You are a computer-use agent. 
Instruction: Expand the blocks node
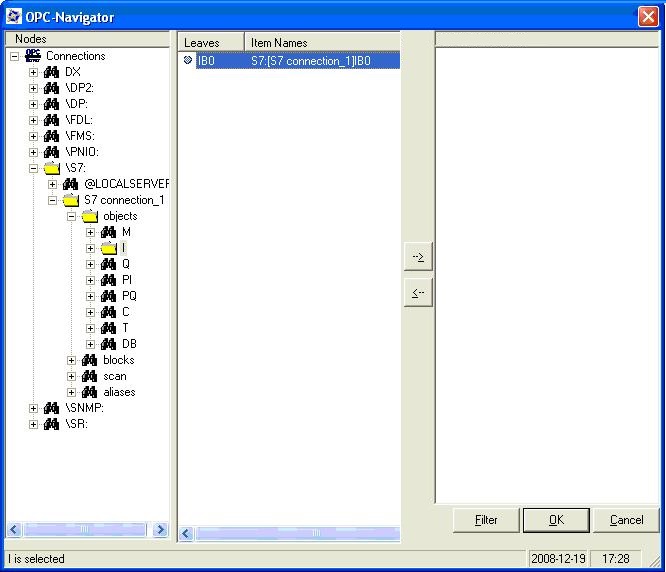pyautogui.click(x=71, y=360)
